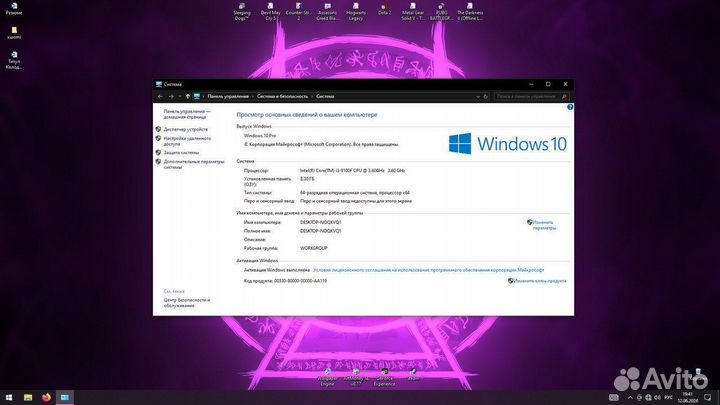Screen dimensions: 720x405
Task: Open the notification center icon
Action: pyautogui.click(x=708, y=397)
